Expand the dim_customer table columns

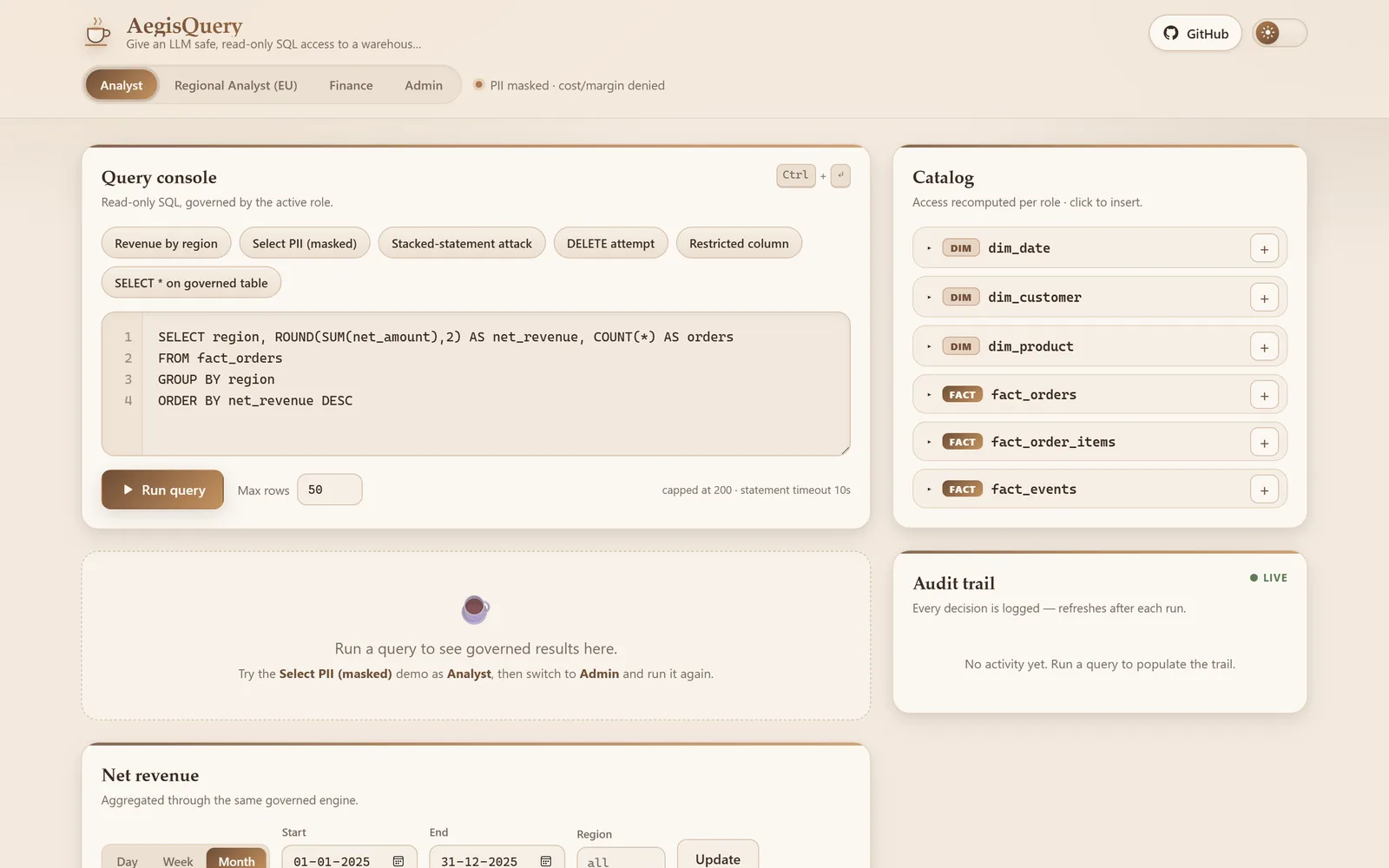[929, 298]
